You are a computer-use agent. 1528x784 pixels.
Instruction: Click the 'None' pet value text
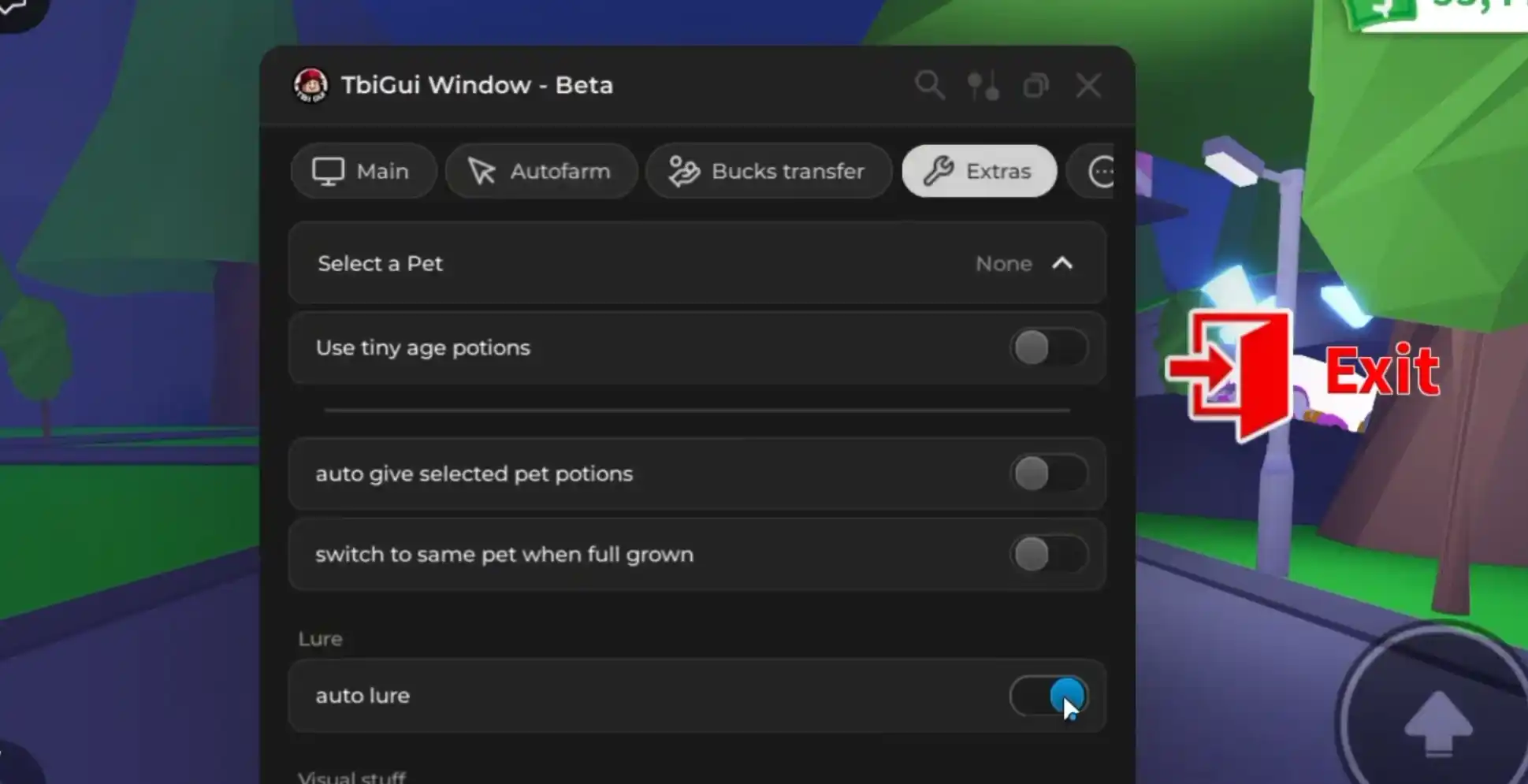click(1003, 264)
